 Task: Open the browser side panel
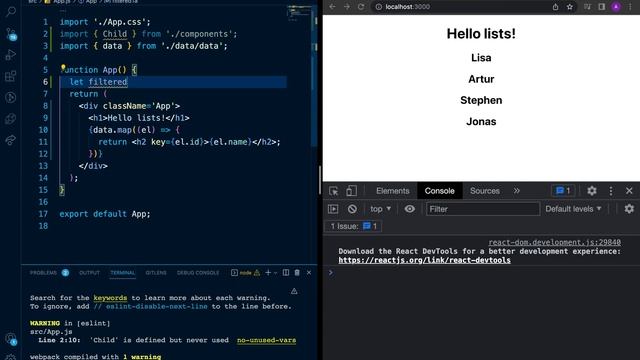pyautogui.click(x=602, y=7)
